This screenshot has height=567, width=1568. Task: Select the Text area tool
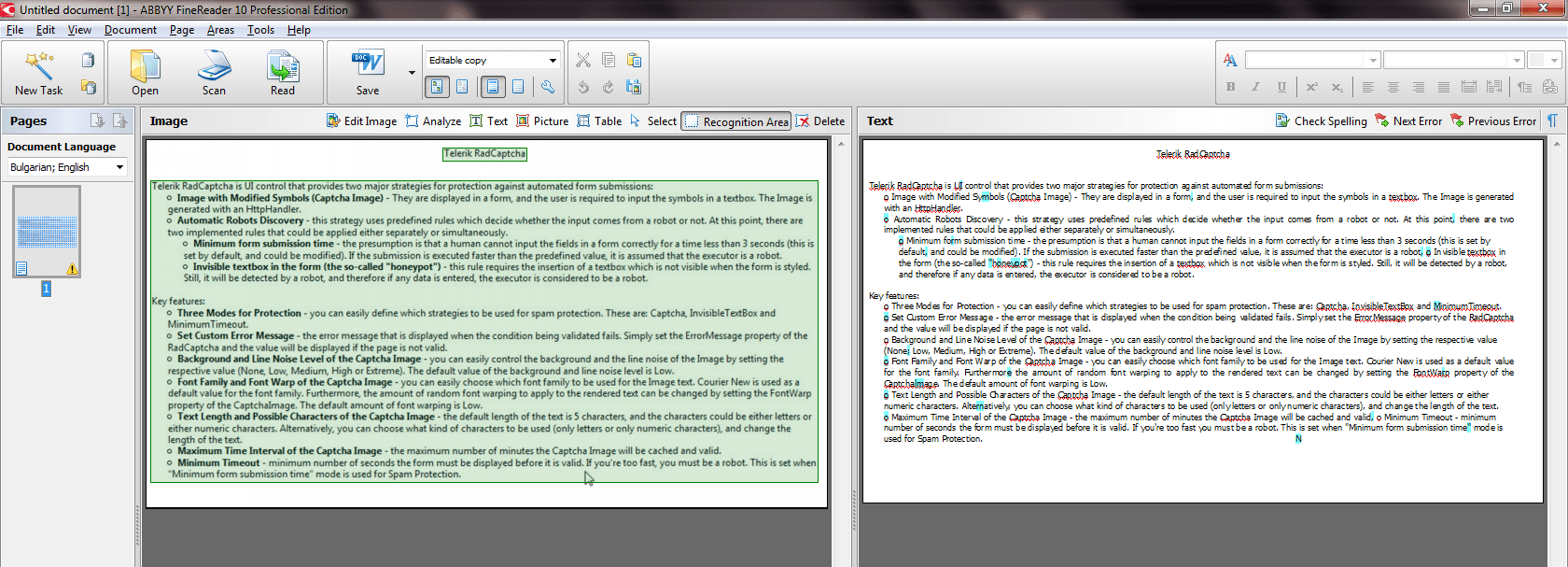click(488, 121)
